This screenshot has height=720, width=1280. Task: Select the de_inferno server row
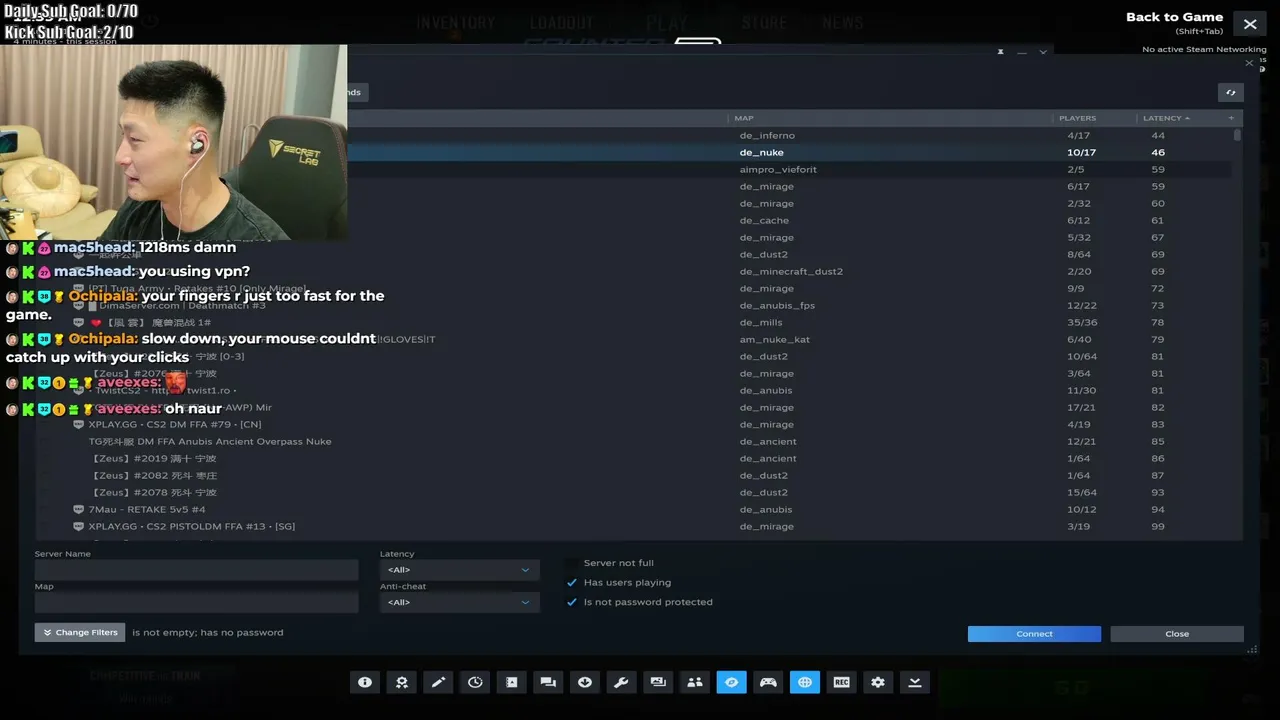(635, 135)
